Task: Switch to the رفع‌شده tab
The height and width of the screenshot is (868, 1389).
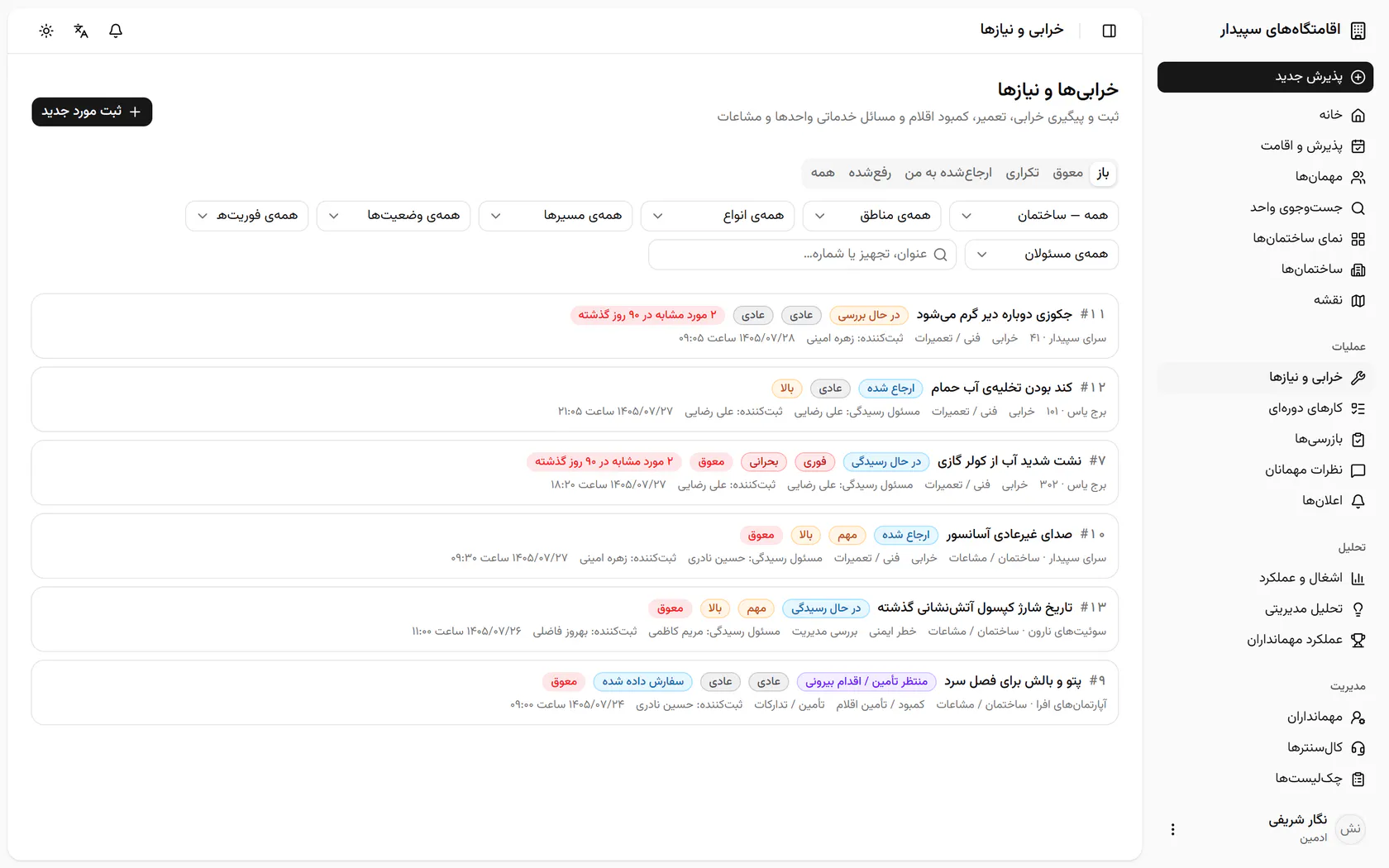Action: (870, 173)
